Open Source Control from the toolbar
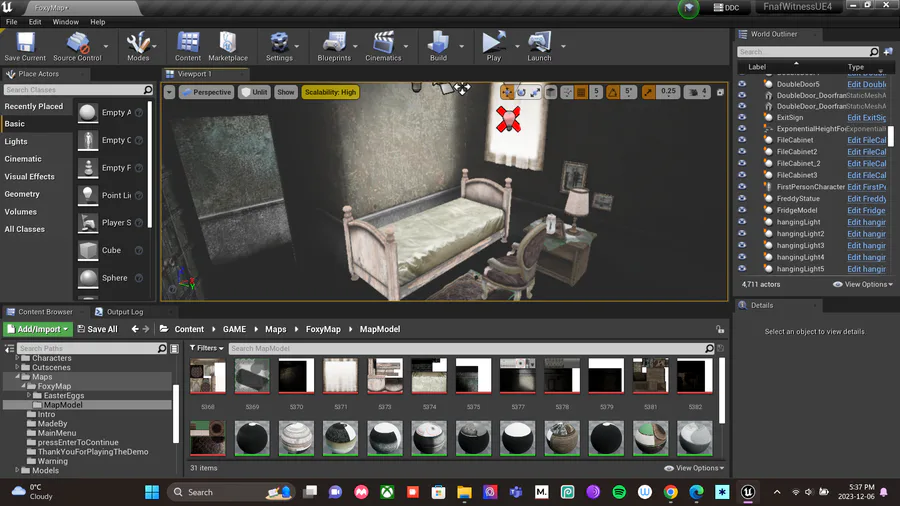 77,46
